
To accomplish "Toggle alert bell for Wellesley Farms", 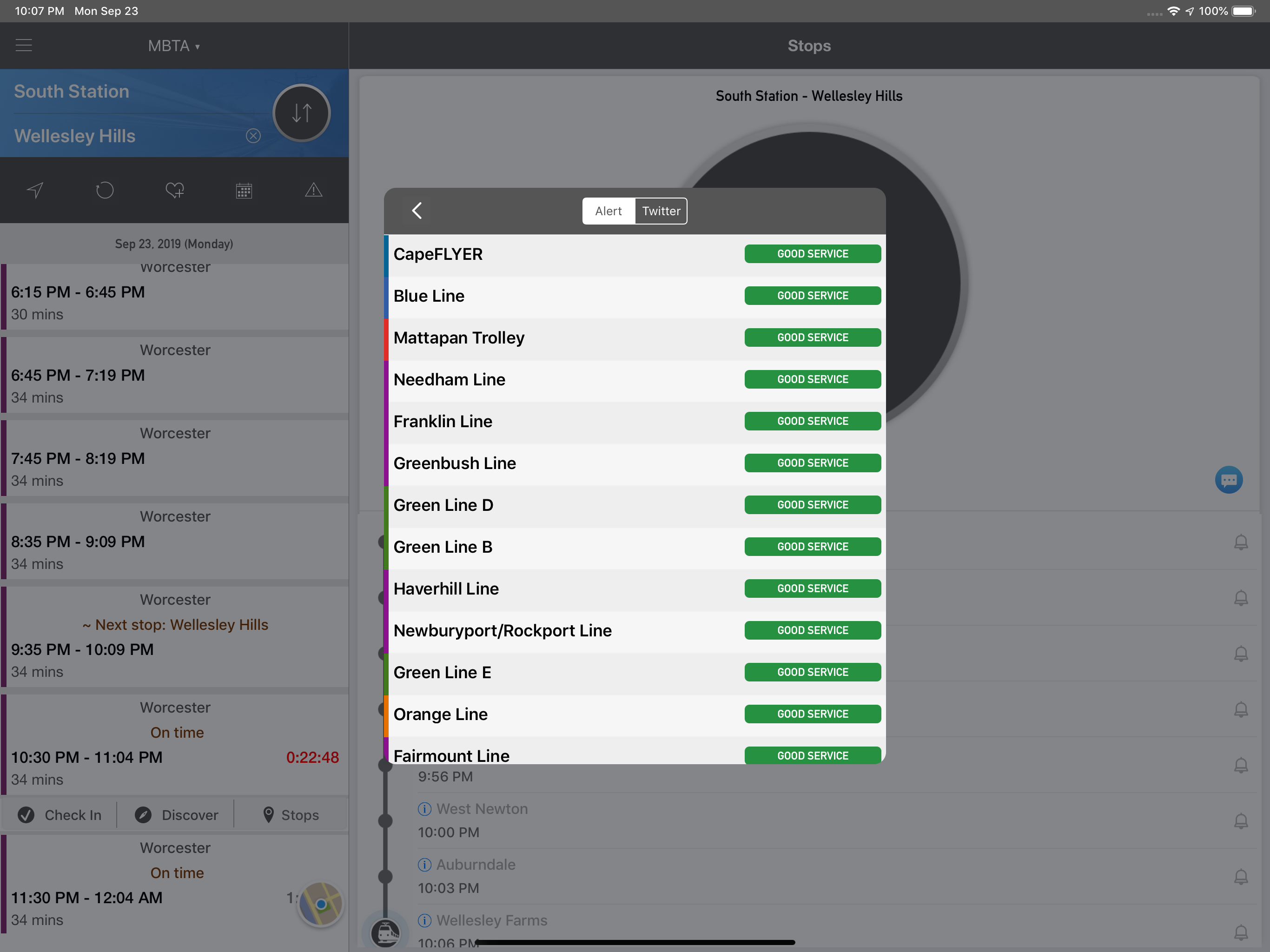I will (1241, 932).
